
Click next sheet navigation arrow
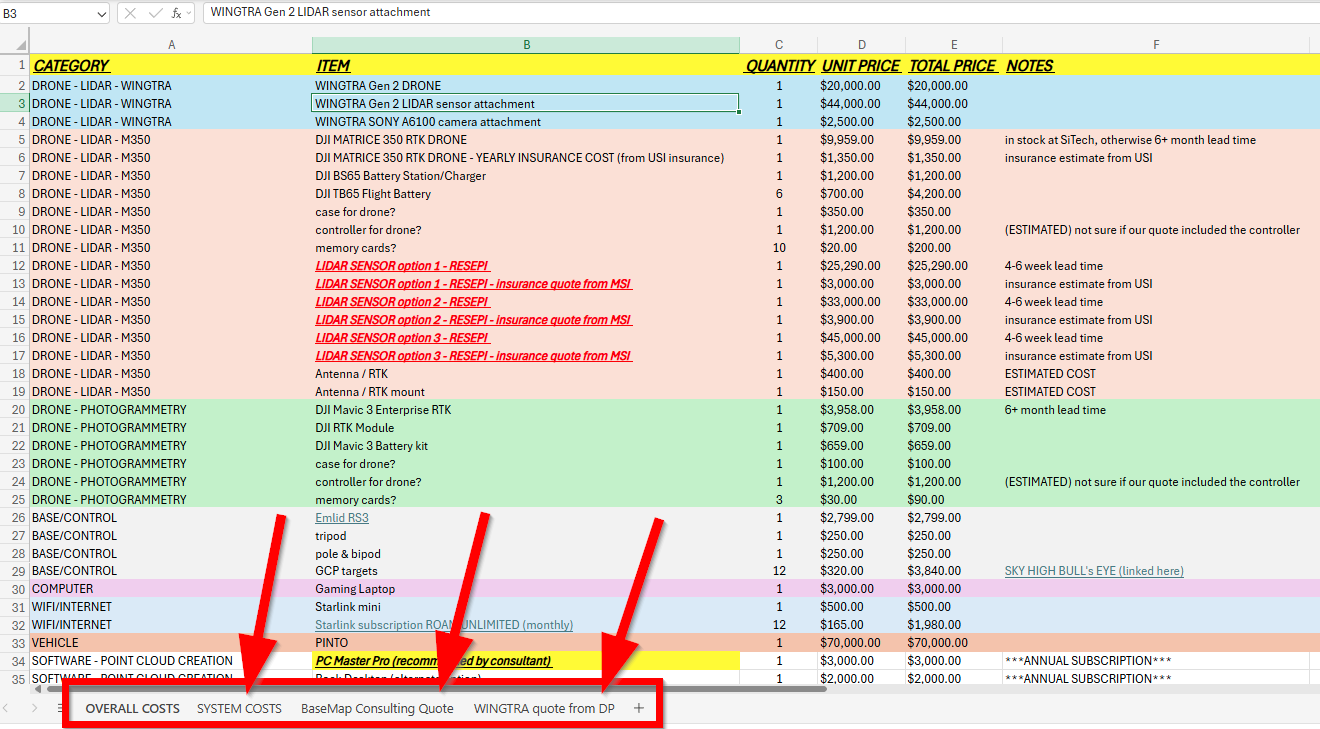click(33, 708)
